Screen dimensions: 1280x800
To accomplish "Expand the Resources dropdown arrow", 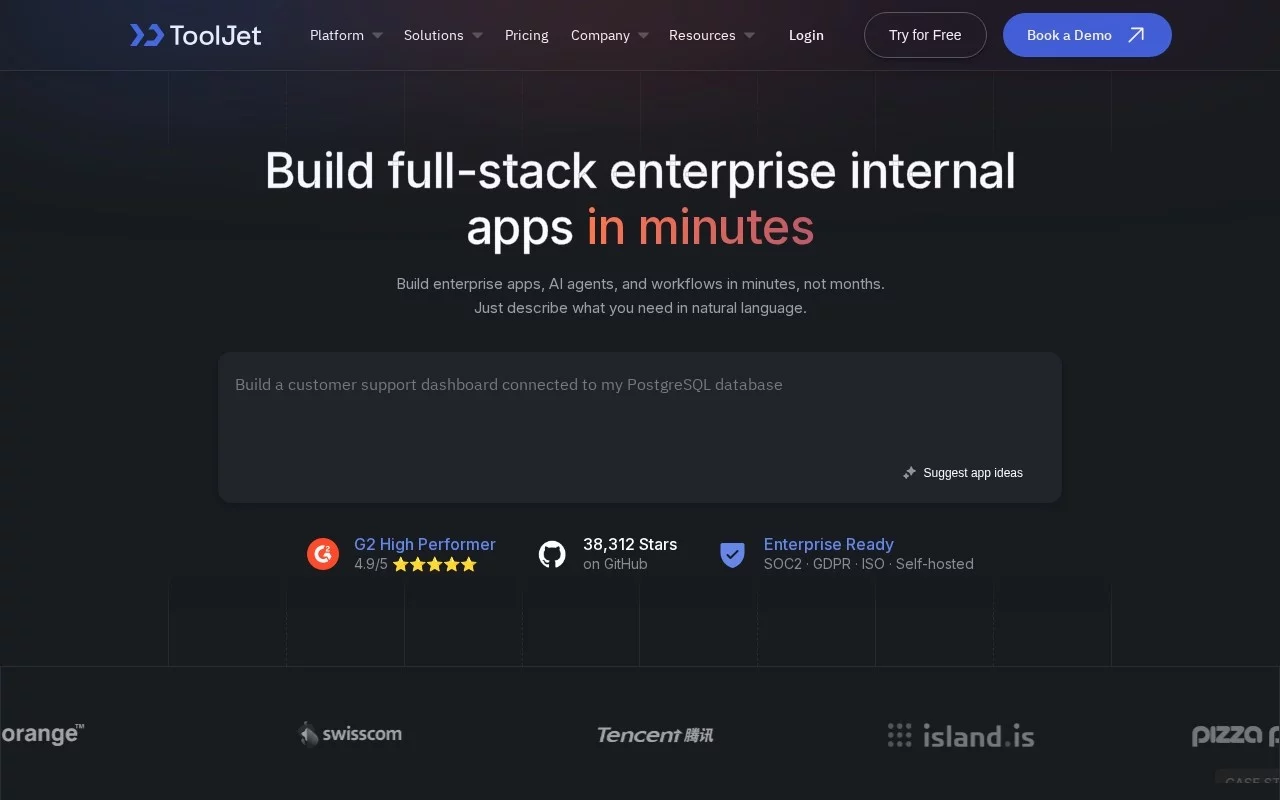I will tap(749, 35).
